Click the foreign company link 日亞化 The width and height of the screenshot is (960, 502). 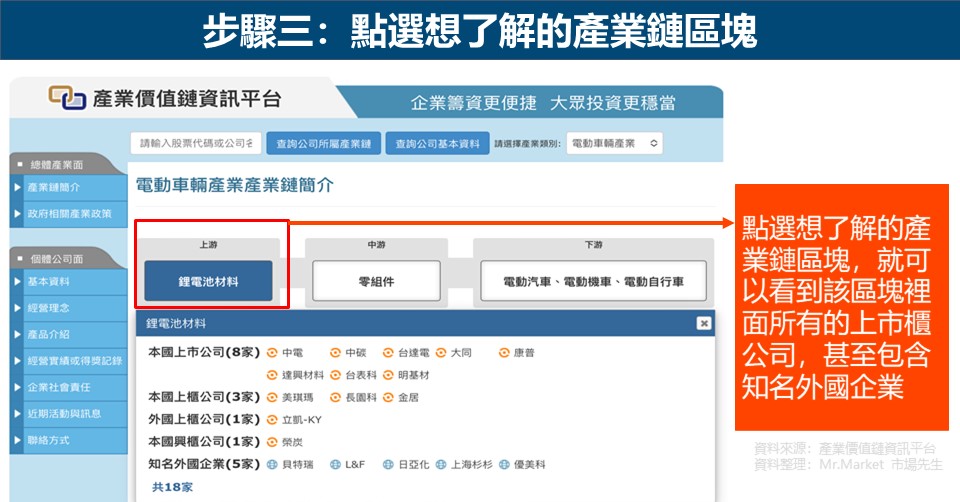413,464
